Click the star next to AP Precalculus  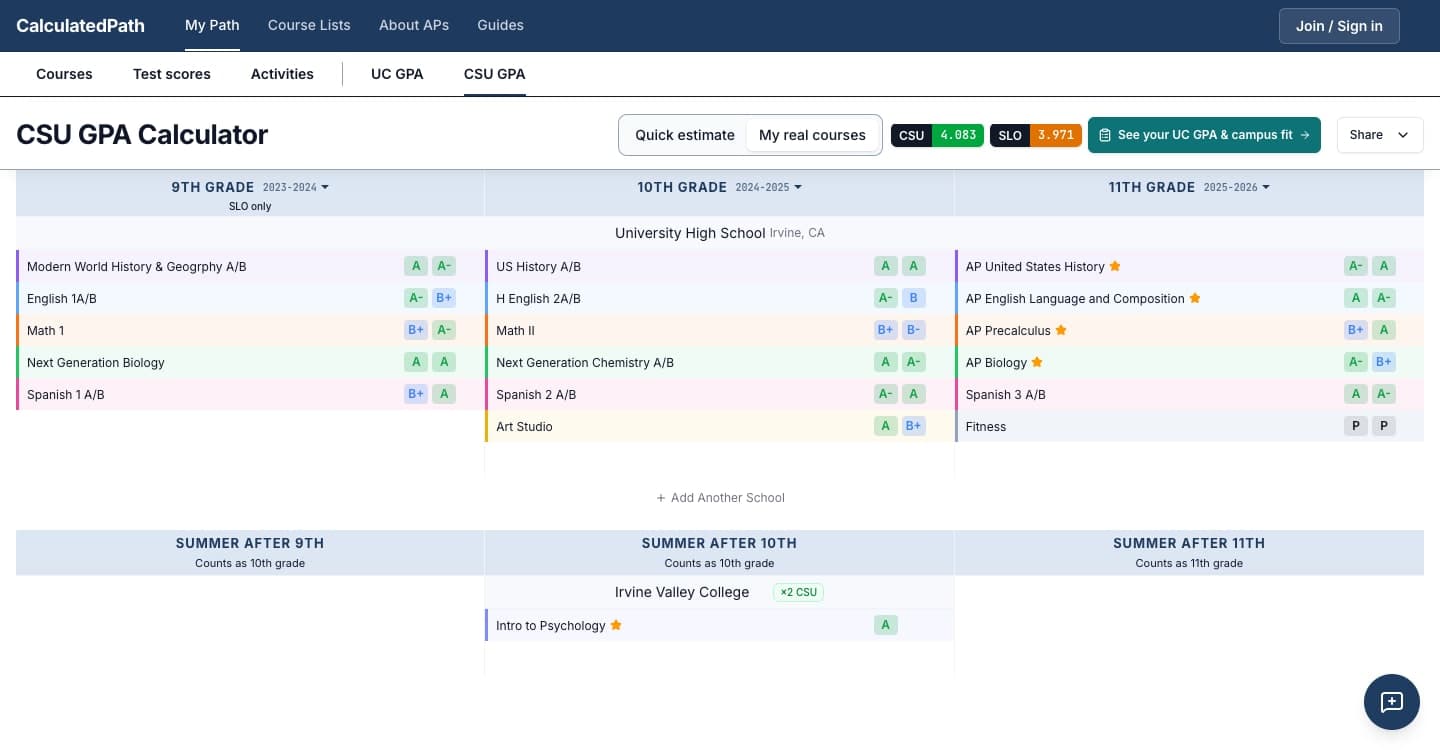pyautogui.click(x=1061, y=330)
